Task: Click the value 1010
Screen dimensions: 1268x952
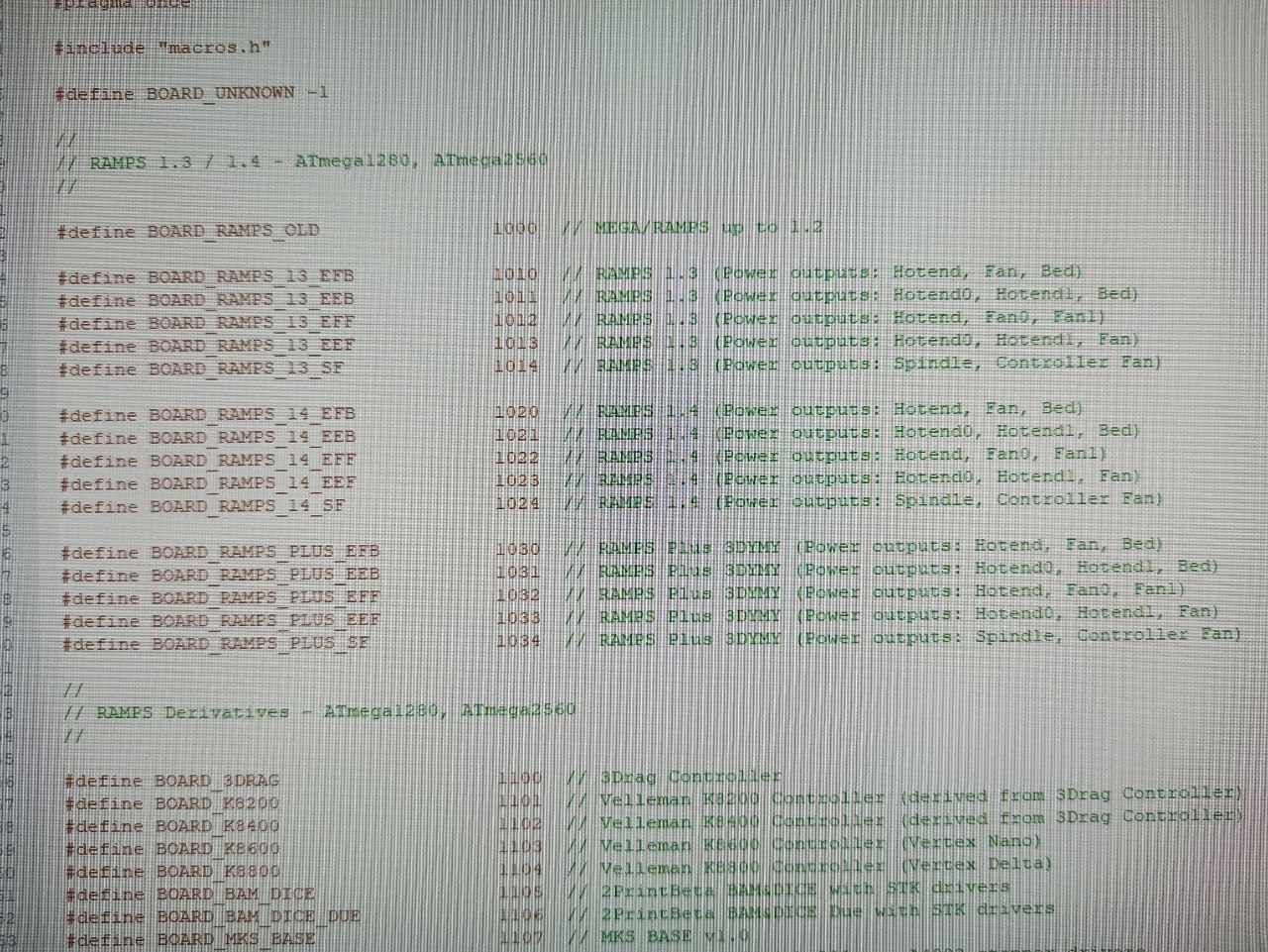Action: [x=515, y=273]
